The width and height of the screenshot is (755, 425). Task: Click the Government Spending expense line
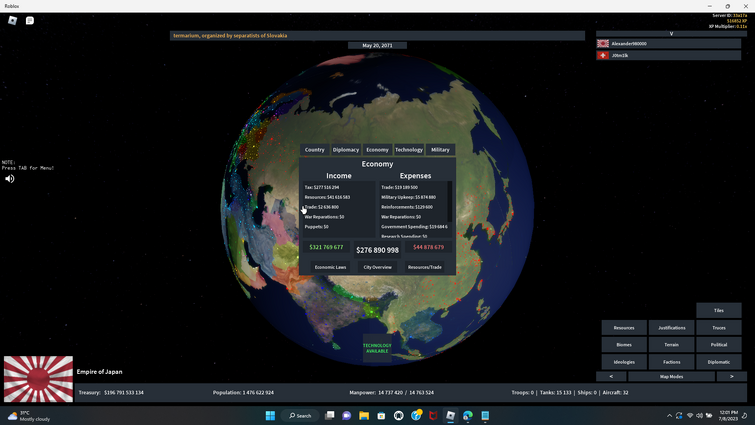(x=414, y=227)
